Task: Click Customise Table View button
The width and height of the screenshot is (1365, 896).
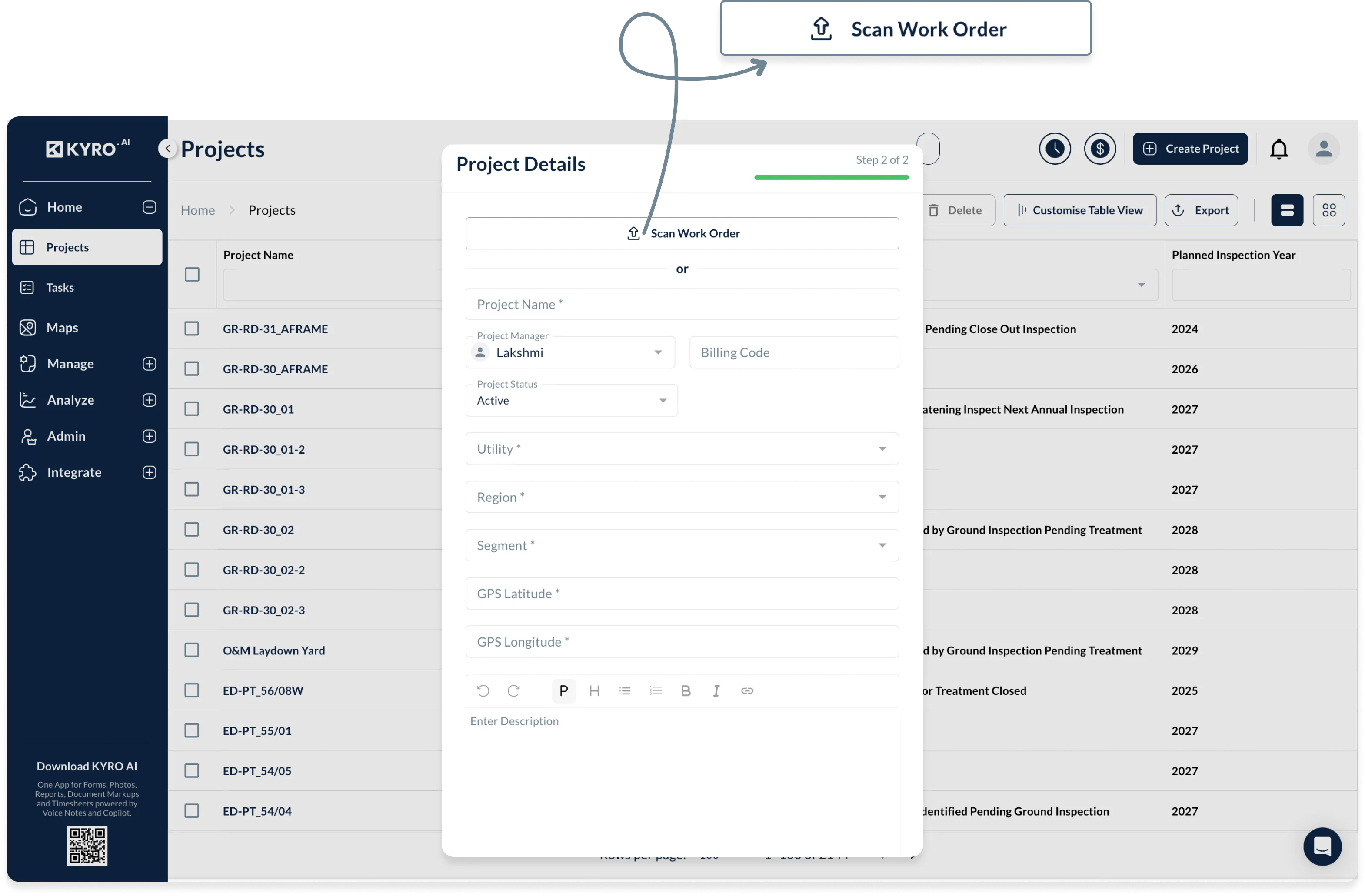Action: (x=1079, y=210)
